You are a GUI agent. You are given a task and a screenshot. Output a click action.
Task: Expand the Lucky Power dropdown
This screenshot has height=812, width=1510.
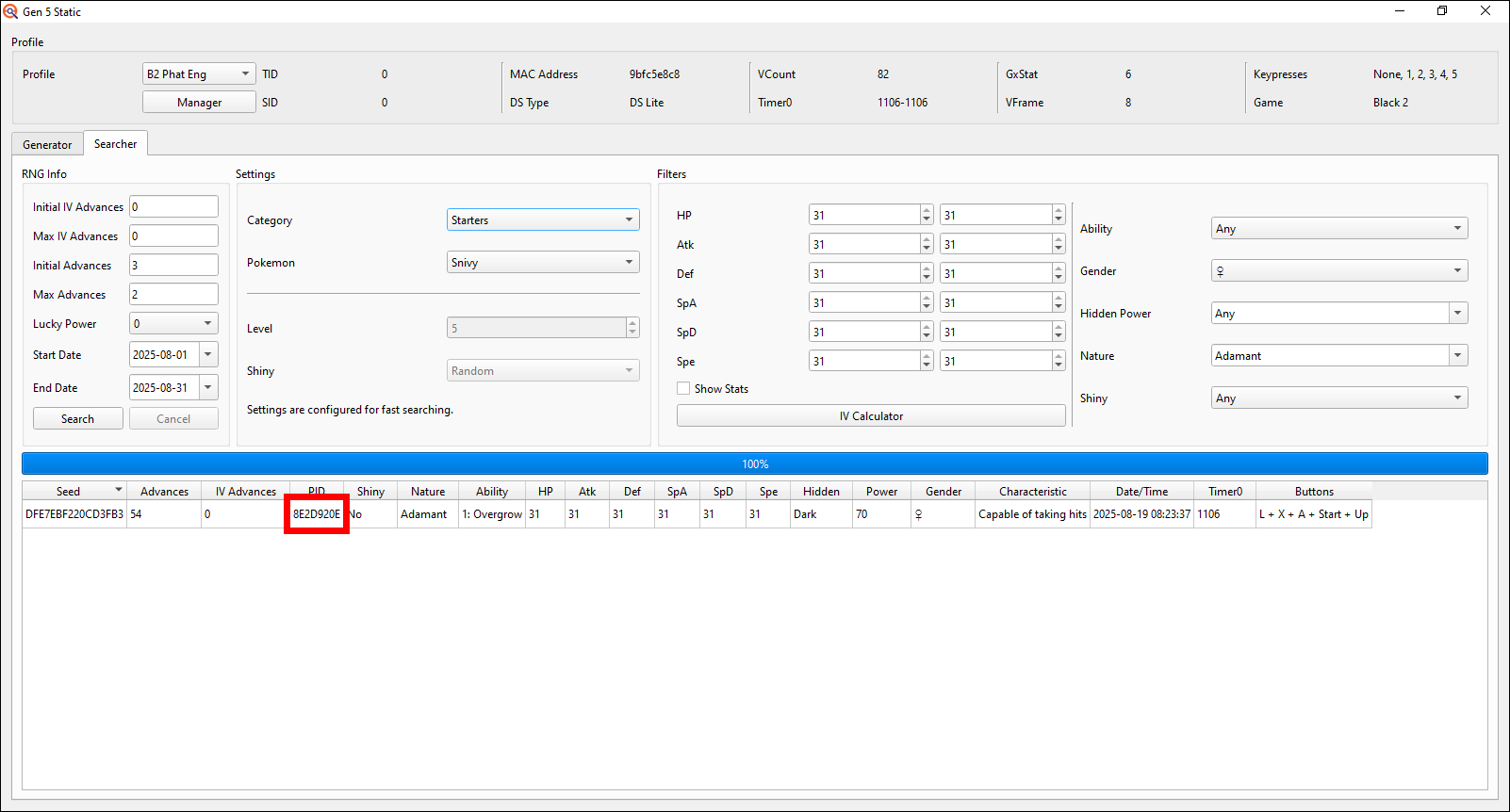[x=173, y=323]
